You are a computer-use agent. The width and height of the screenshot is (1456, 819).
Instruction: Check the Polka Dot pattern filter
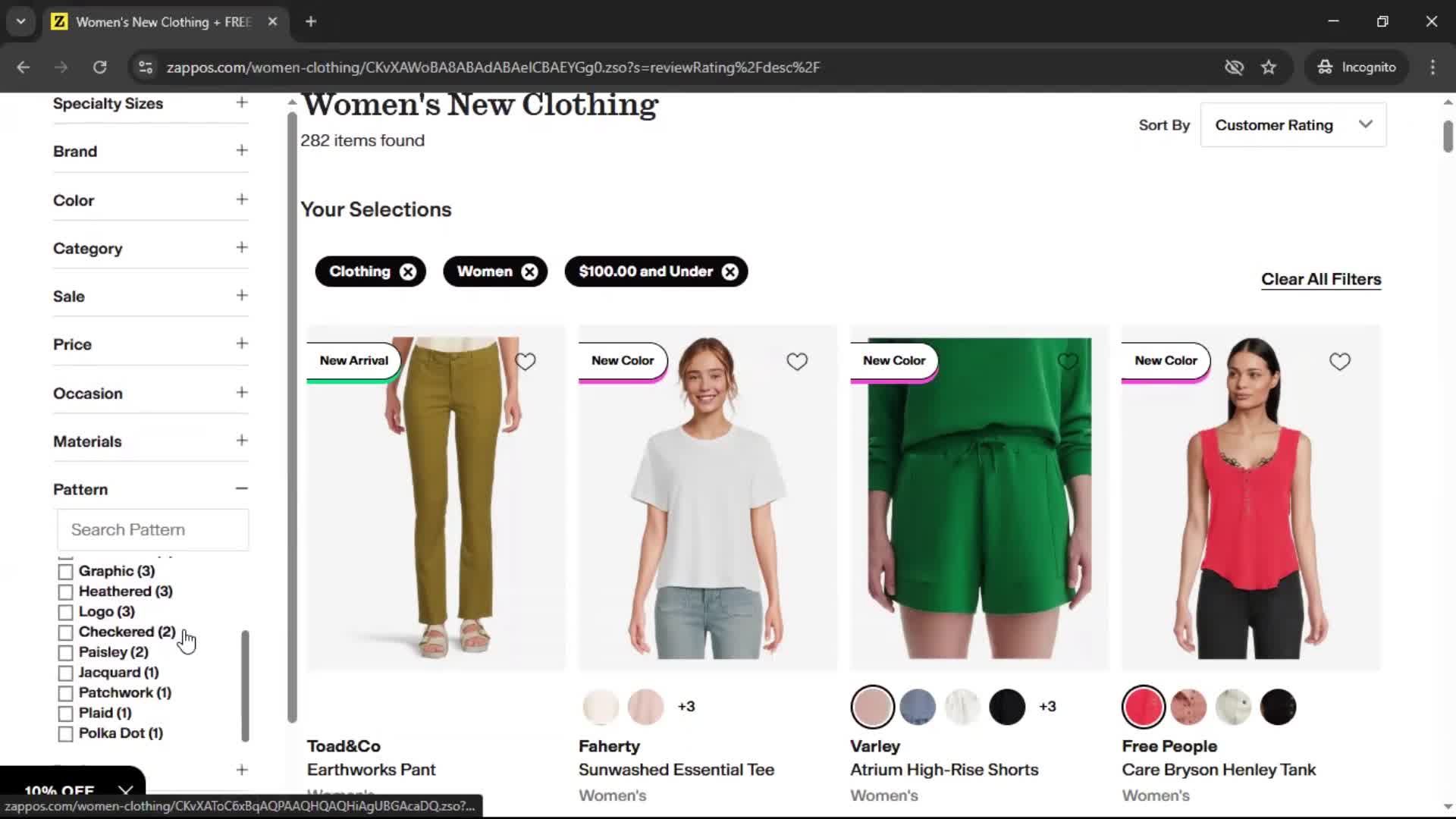tap(65, 733)
